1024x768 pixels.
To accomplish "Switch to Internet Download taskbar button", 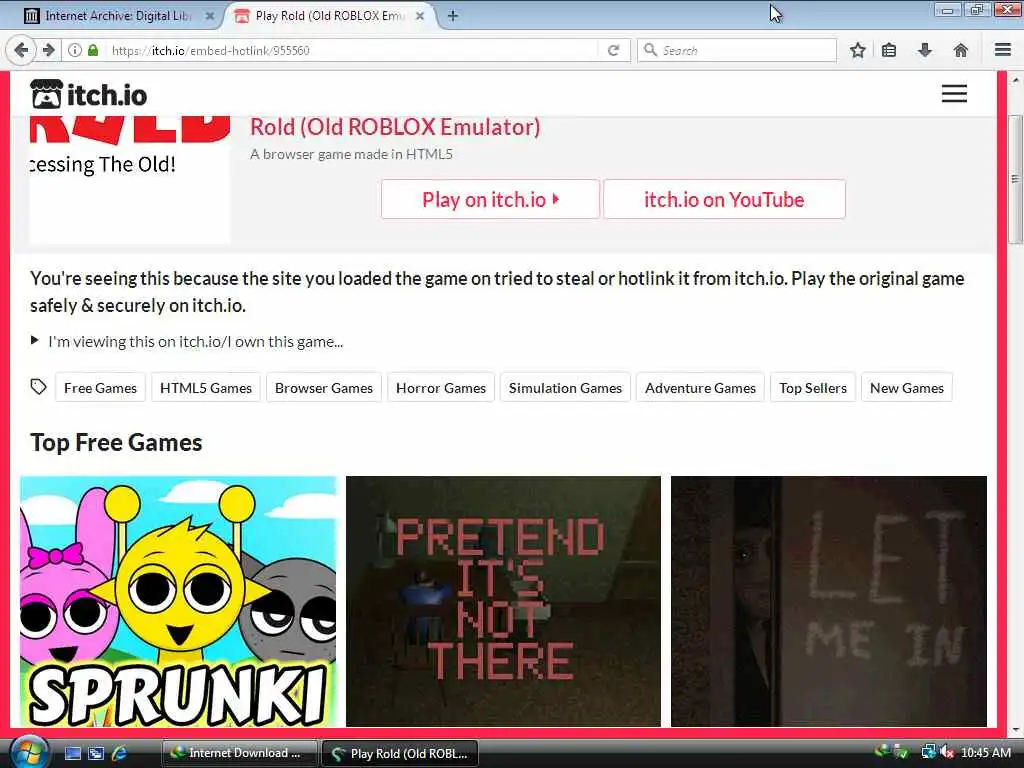I will pos(240,753).
